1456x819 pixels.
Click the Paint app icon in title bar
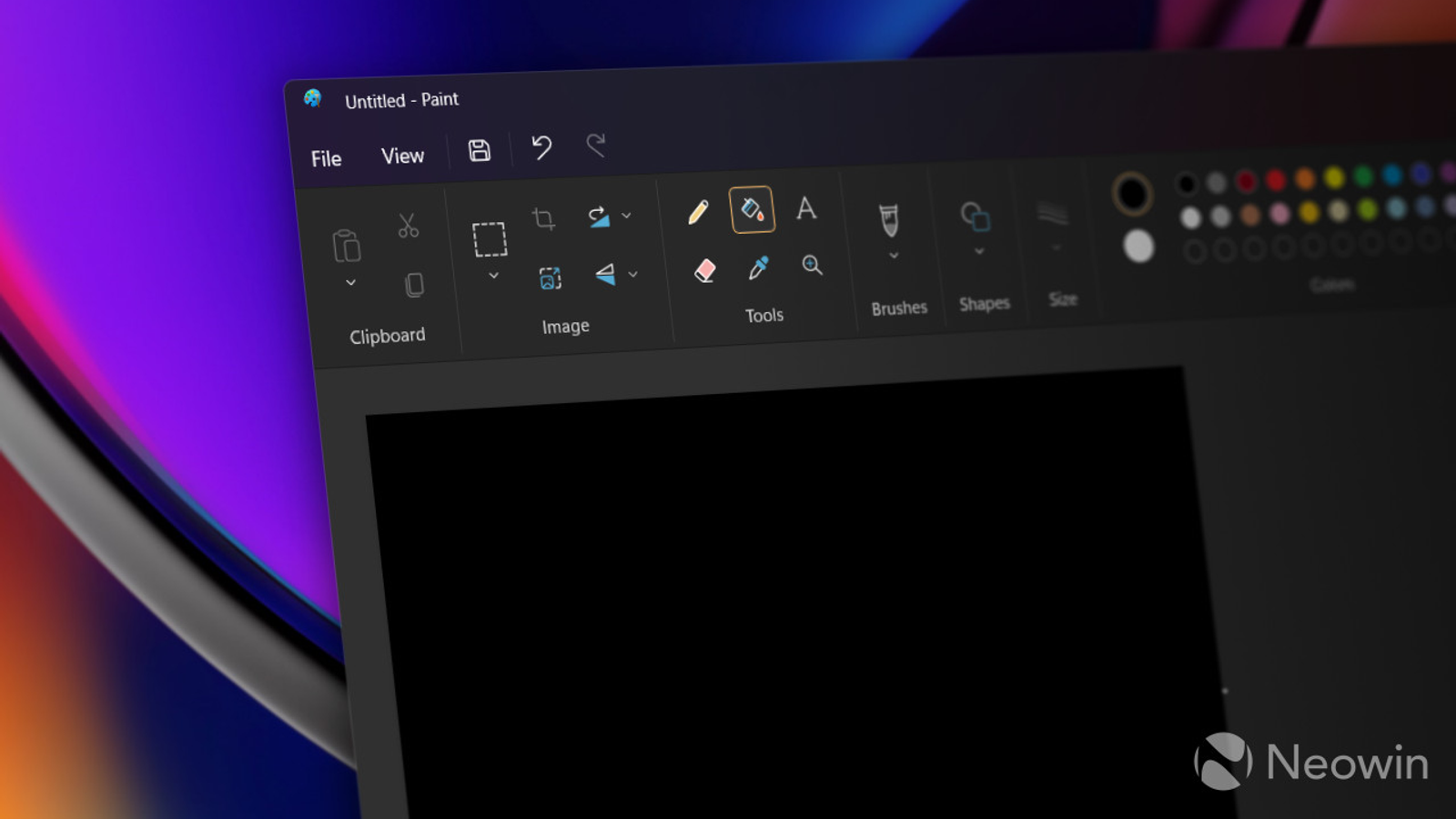pos(313,98)
